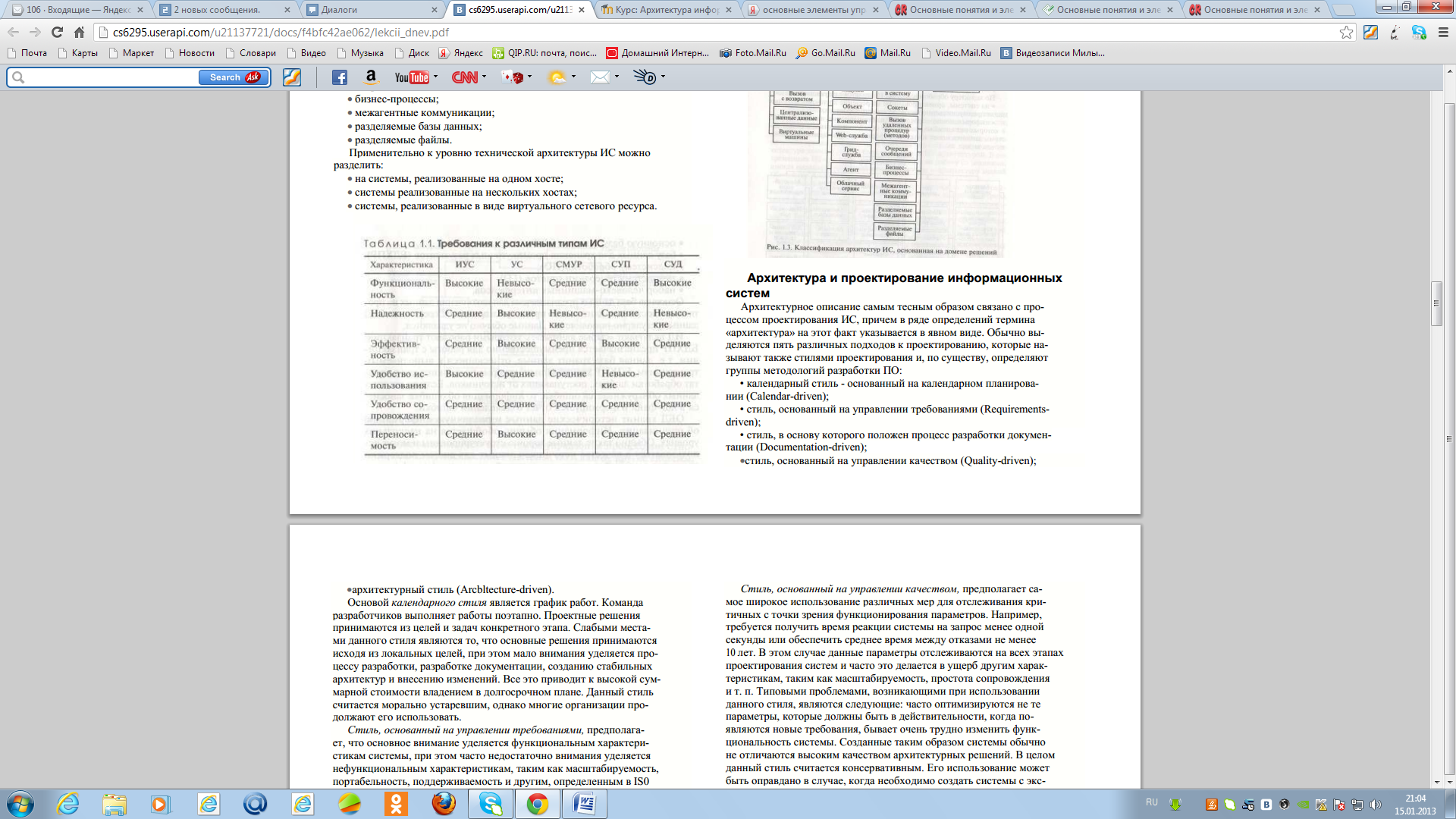Open the Amazon shortcut in Ask toolbar
Screen dimensions: 1456x819
[371, 77]
